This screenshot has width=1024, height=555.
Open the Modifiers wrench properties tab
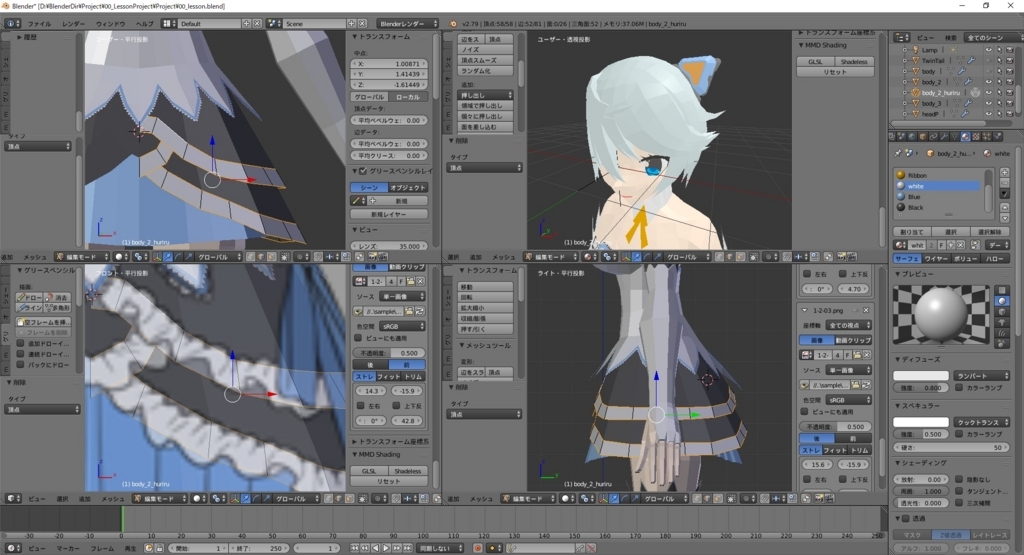944,136
